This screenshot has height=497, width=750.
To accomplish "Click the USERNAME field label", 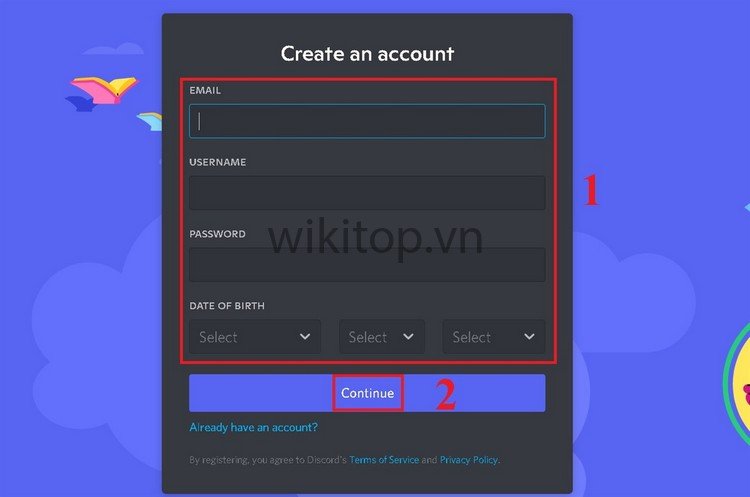I will (218, 162).
